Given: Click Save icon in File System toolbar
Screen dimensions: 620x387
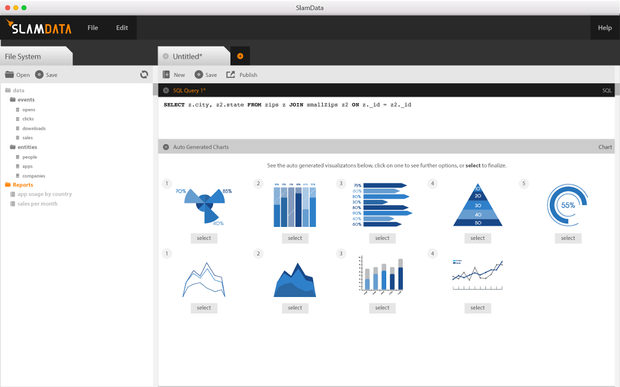Looking at the screenshot, I should (39, 74).
